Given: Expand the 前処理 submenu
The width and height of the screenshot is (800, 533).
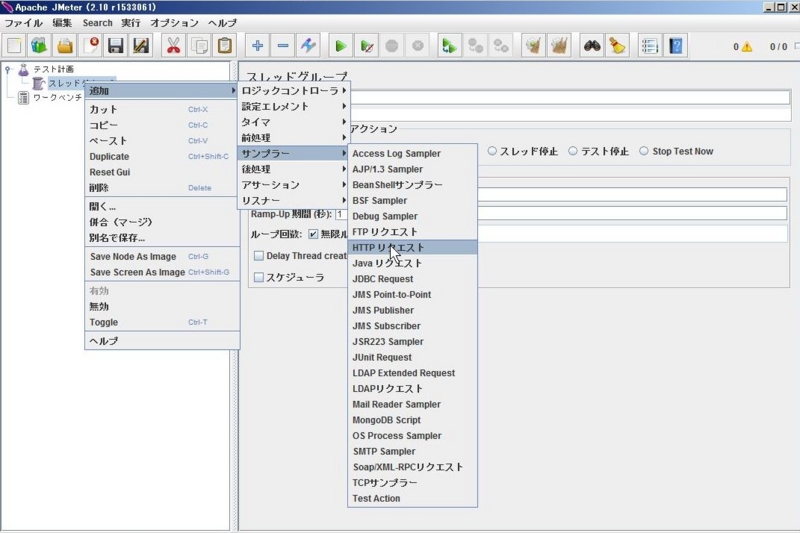Looking at the screenshot, I should click(x=294, y=138).
